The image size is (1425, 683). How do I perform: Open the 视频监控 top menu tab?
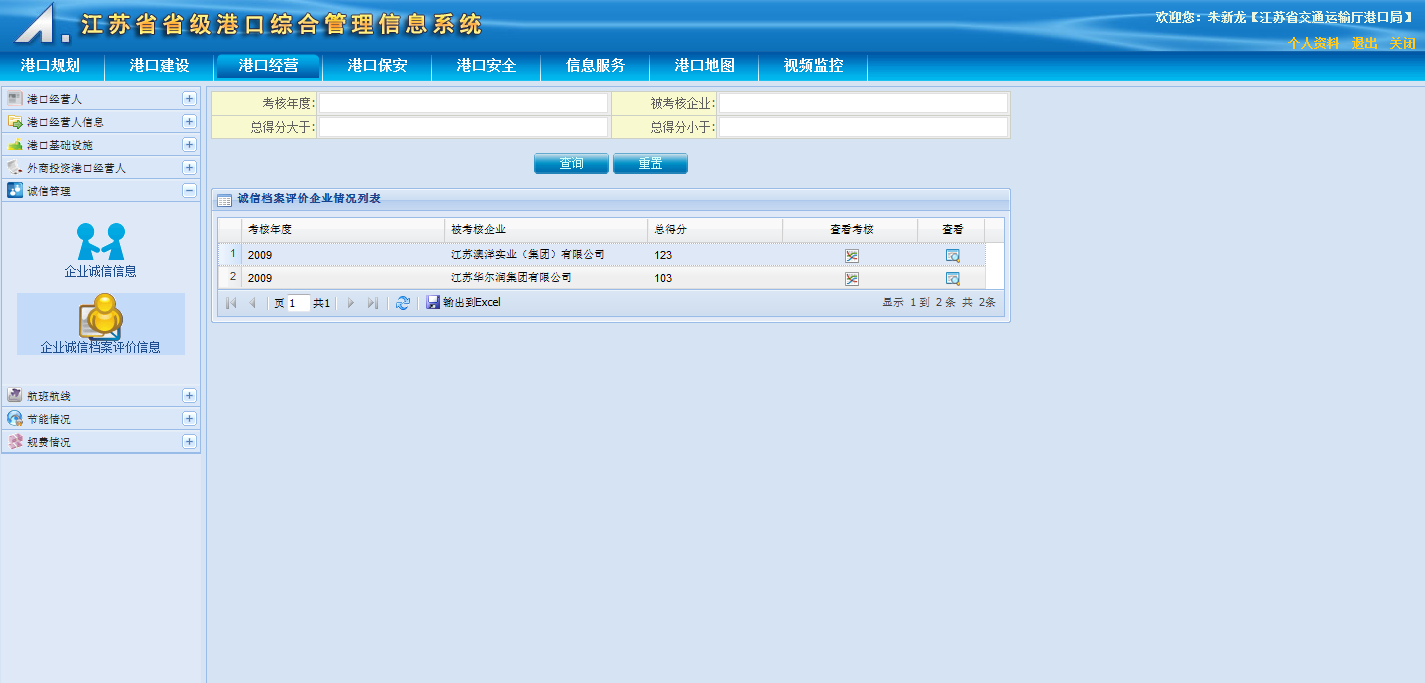813,66
